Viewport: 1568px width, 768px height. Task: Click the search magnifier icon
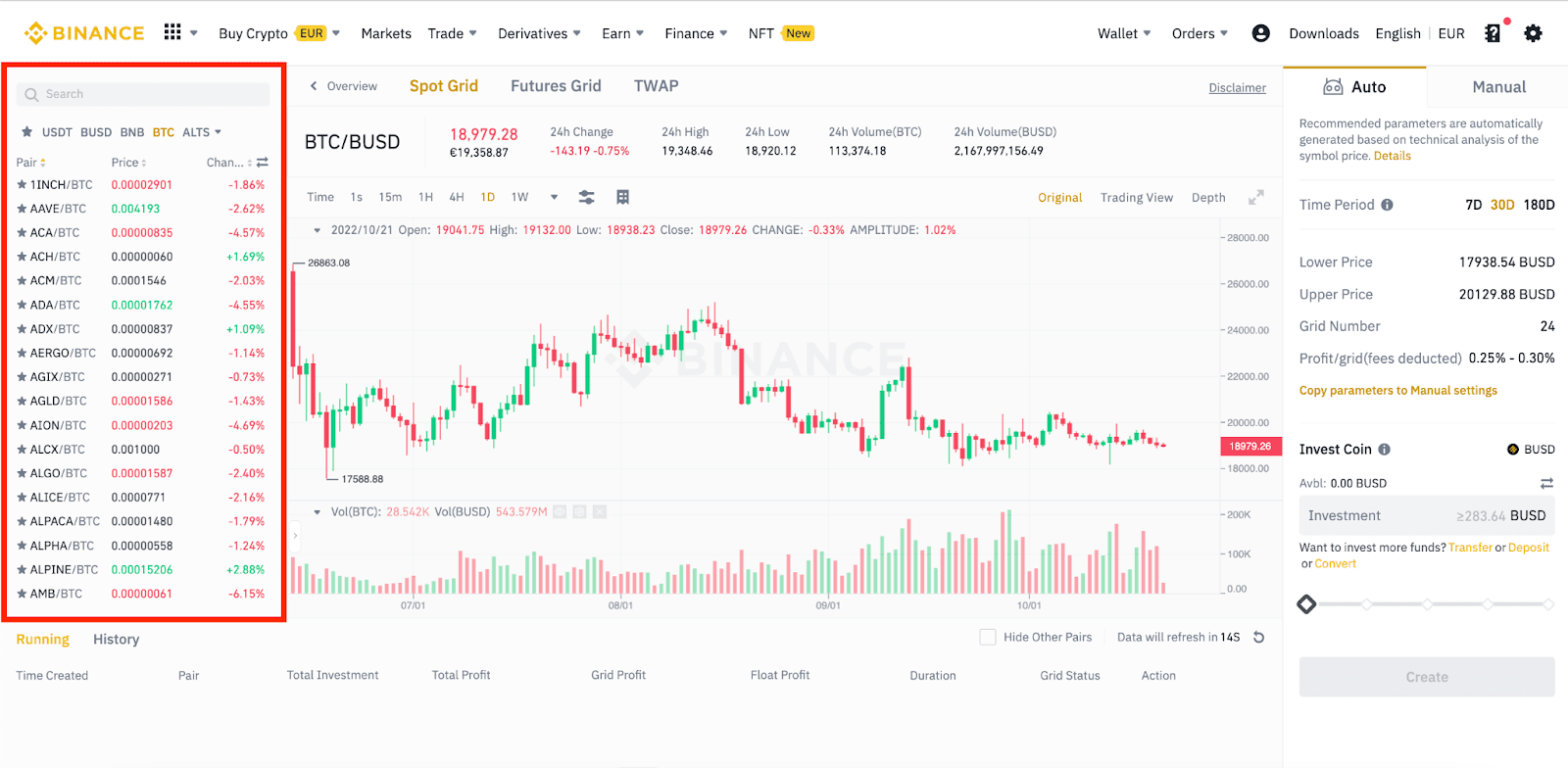pos(32,94)
